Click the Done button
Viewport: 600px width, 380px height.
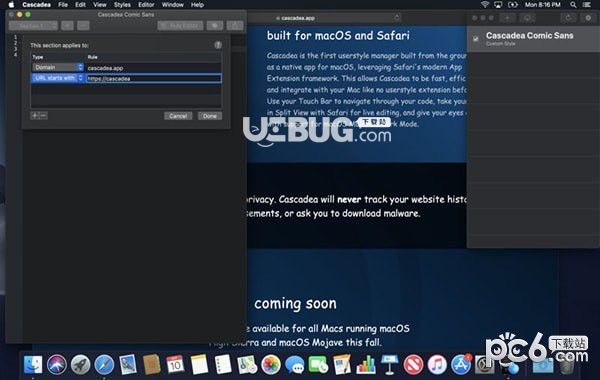[x=210, y=116]
